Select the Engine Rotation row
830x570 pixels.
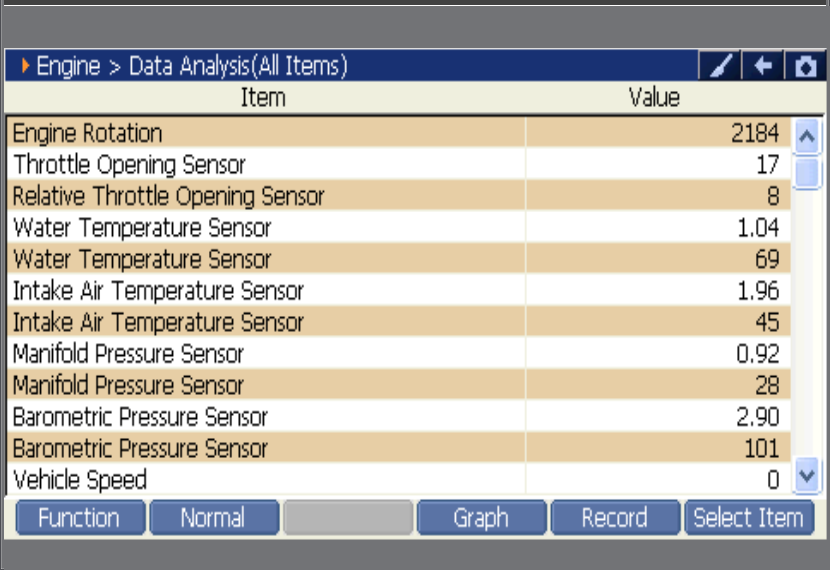coord(399,132)
